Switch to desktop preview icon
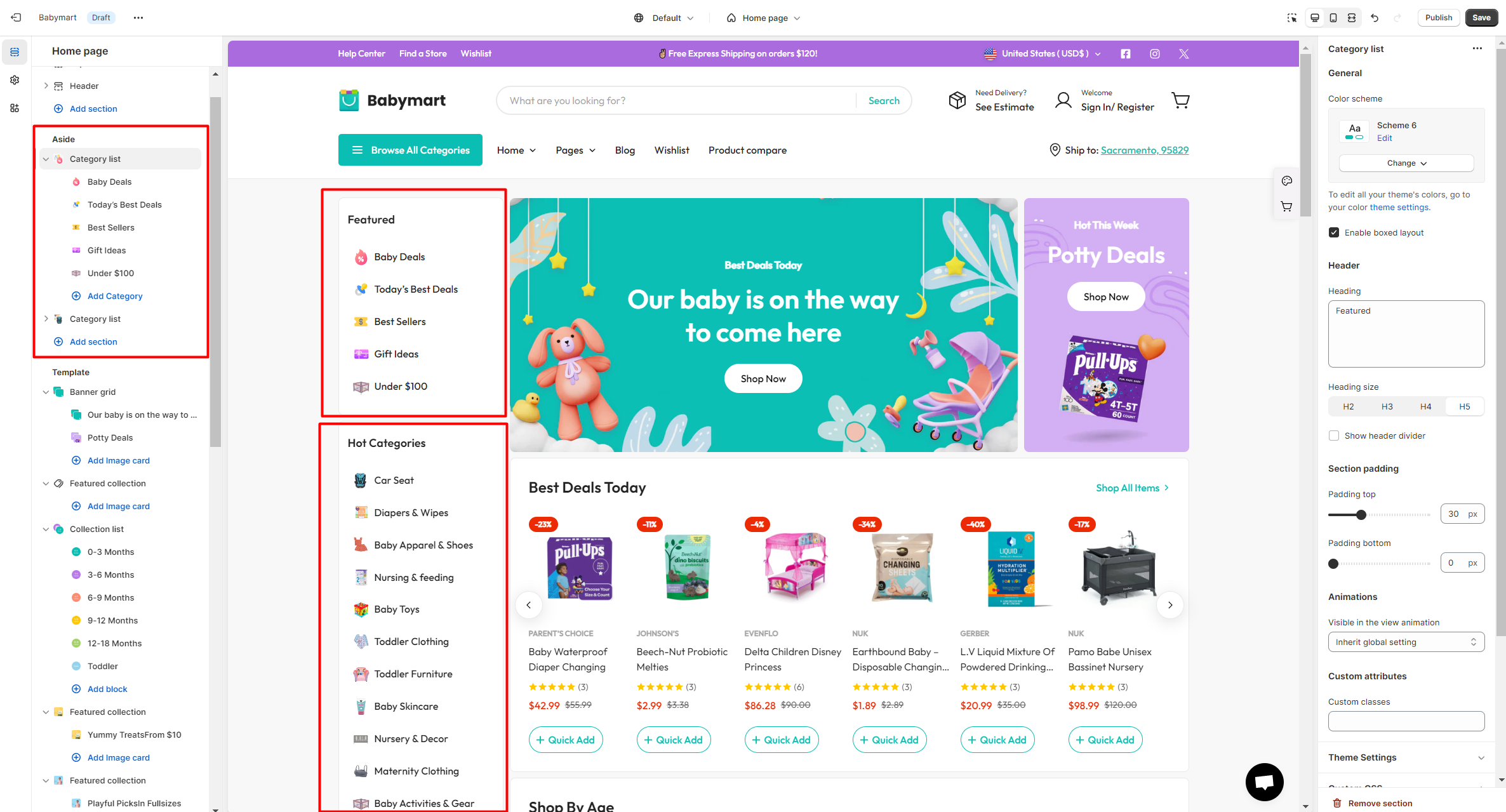This screenshot has height=812, width=1506. point(1315,18)
